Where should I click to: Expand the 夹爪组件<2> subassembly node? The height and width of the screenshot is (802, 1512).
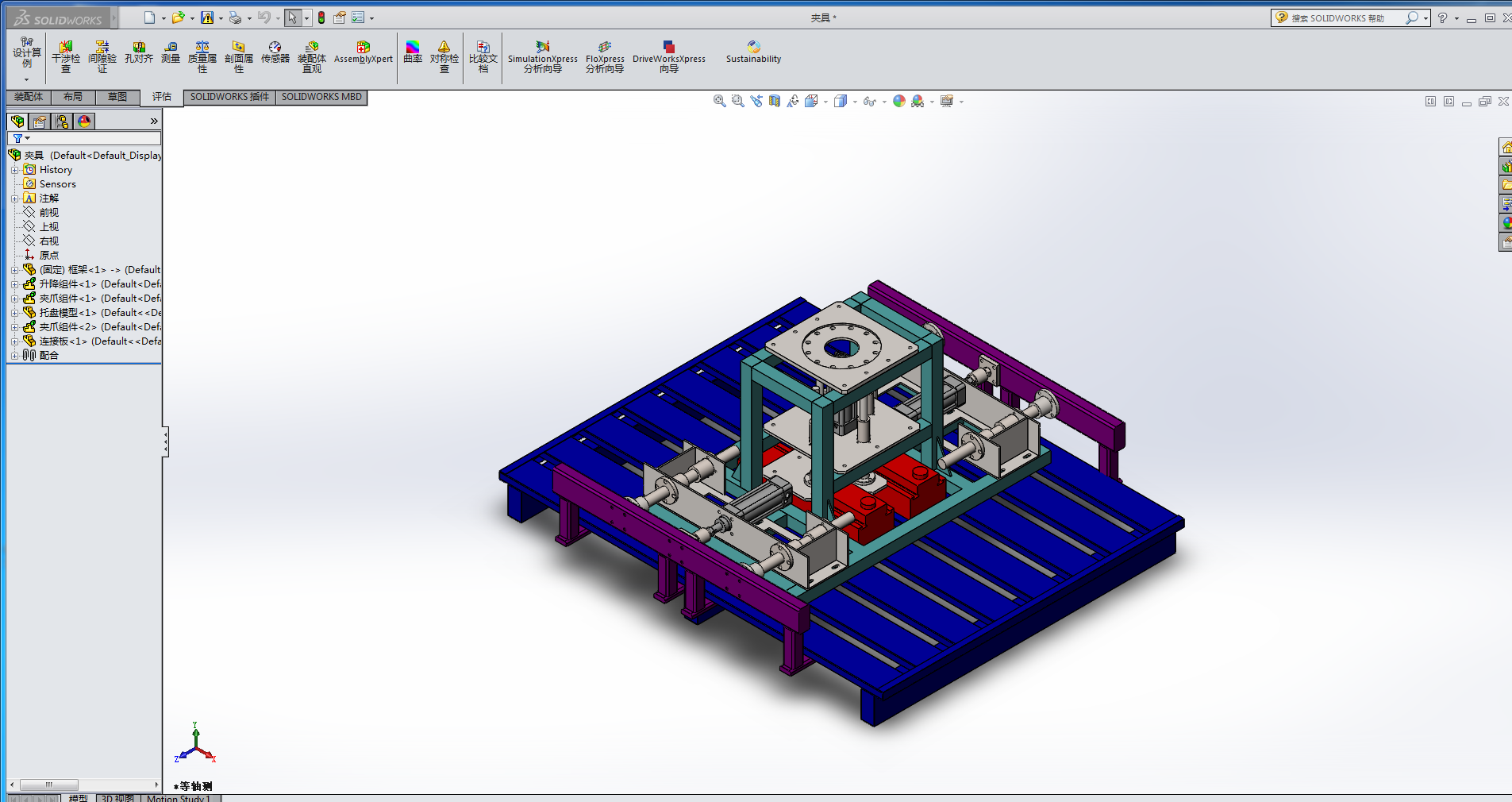click(14, 327)
